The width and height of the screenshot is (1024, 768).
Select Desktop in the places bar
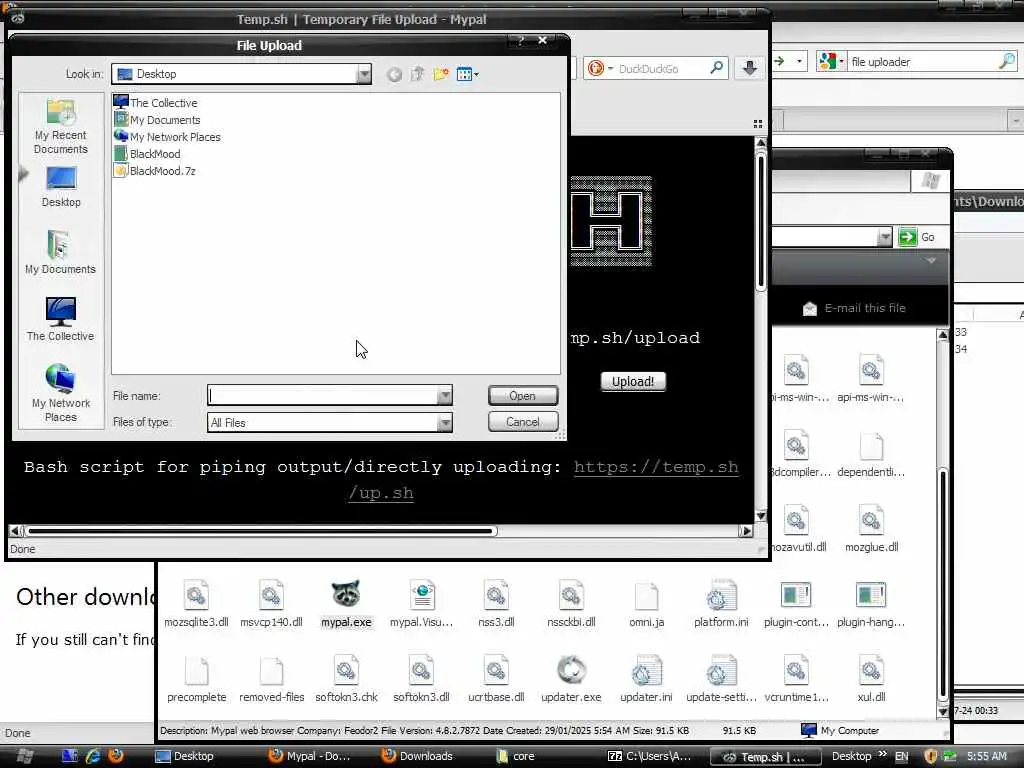coord(61,187)
